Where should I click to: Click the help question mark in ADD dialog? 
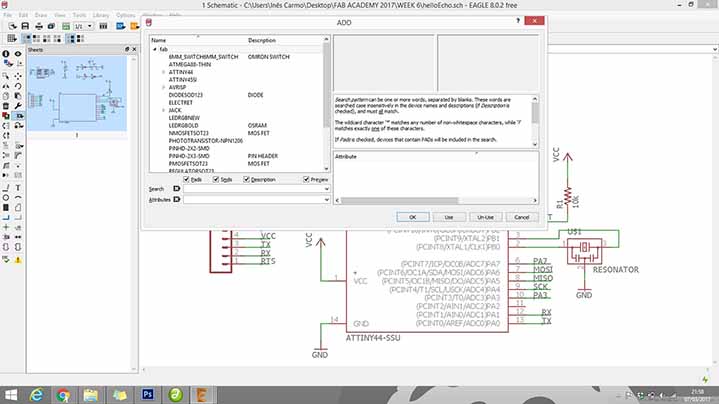tap(518, 21)
